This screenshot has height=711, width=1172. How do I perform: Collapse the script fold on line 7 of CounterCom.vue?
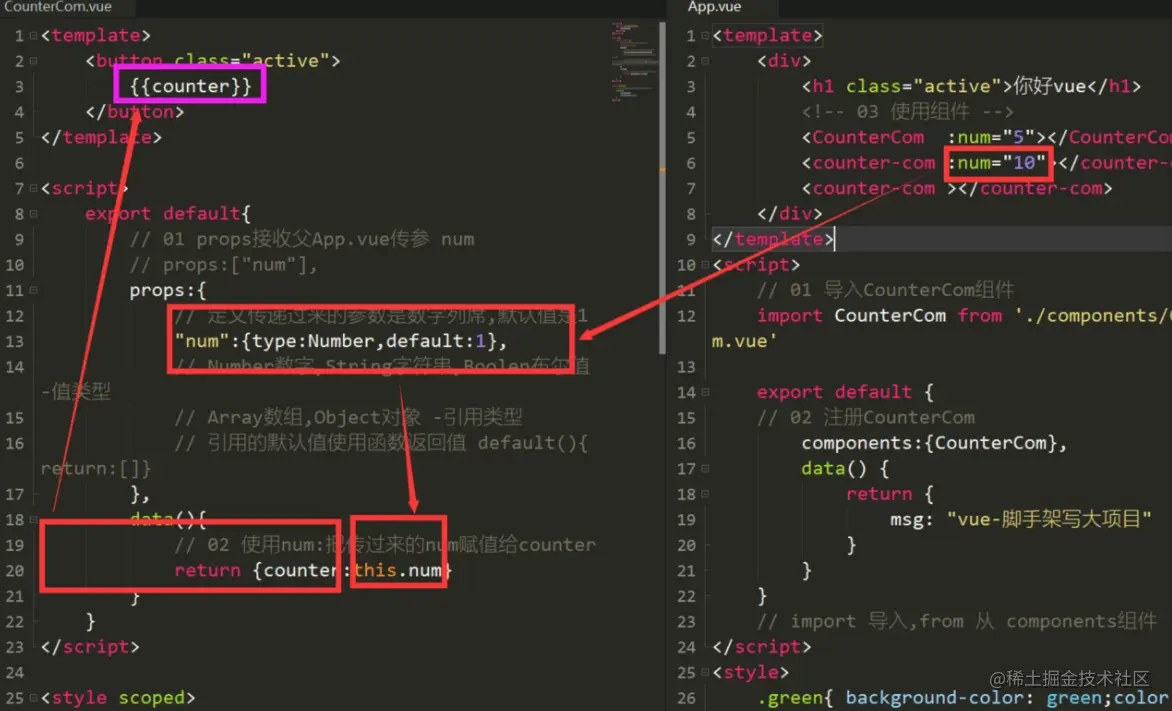click(x=33, y=188)
